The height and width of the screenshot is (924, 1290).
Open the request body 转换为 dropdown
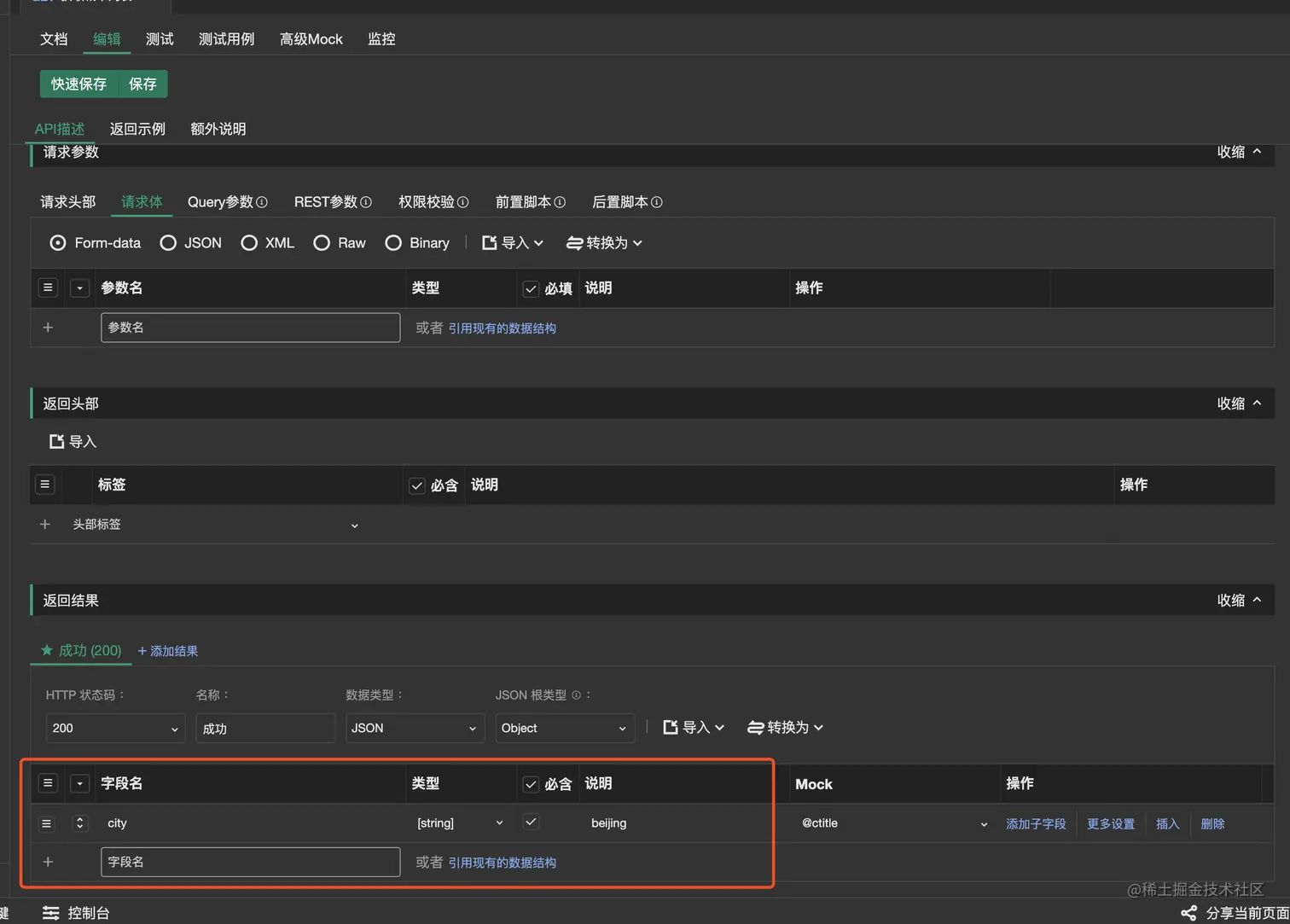pos(604,243)
